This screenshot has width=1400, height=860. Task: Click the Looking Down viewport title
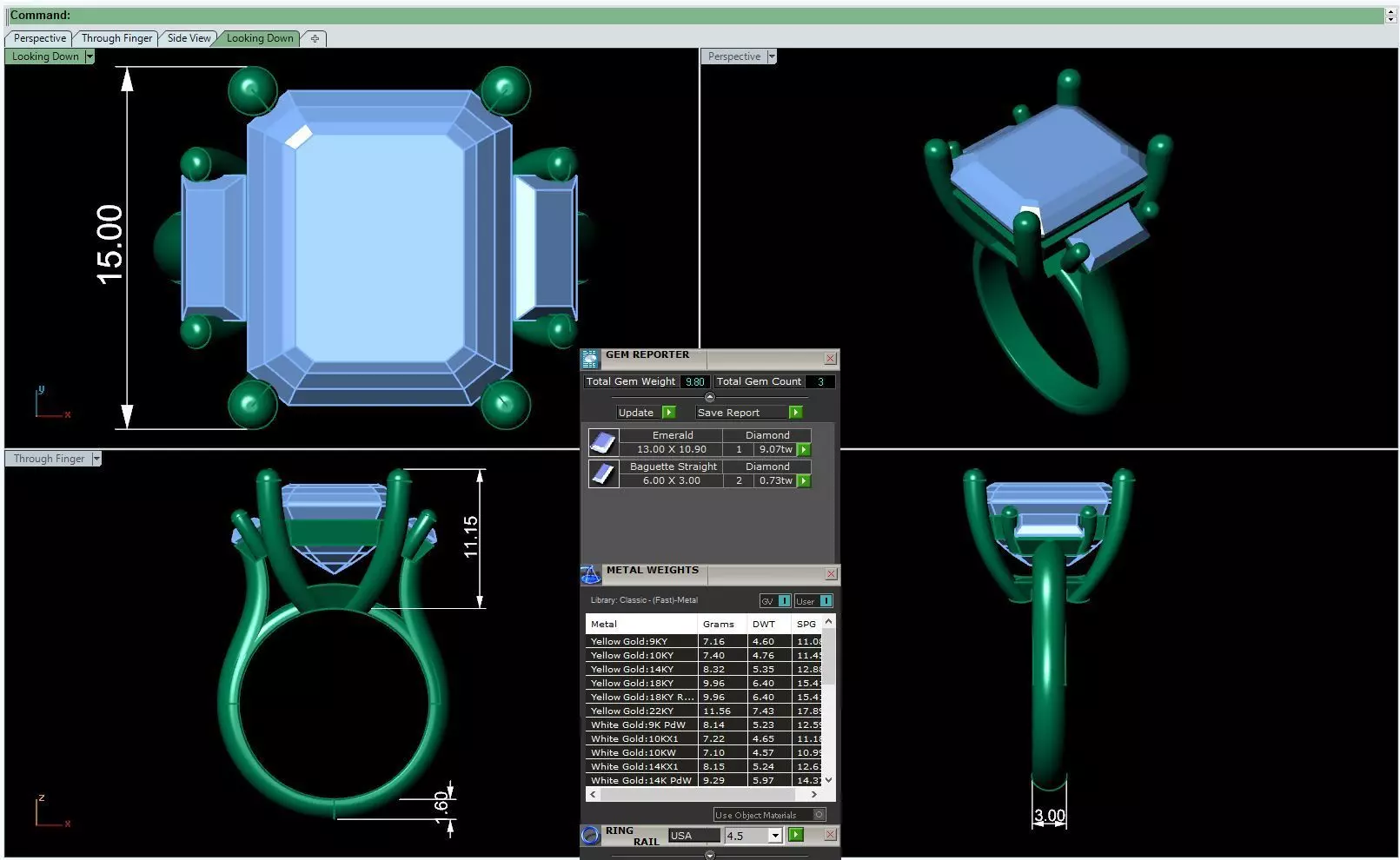click(45, 56)
